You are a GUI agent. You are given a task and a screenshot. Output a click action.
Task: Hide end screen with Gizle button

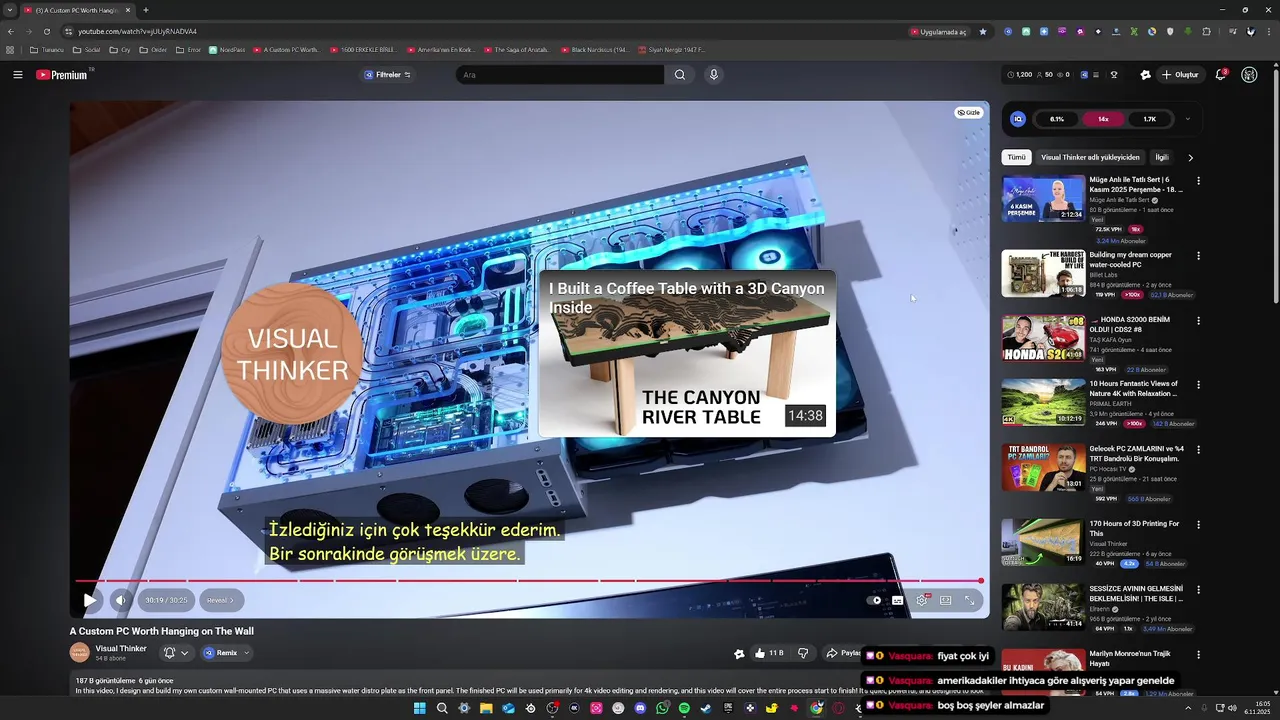[968, 112]
